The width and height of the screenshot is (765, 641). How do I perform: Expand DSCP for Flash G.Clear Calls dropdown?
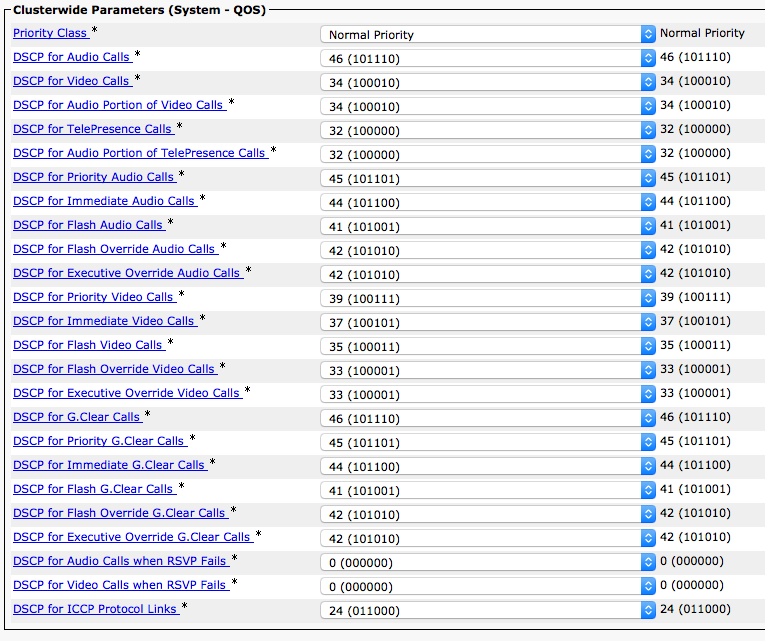(x=488, y=490)
